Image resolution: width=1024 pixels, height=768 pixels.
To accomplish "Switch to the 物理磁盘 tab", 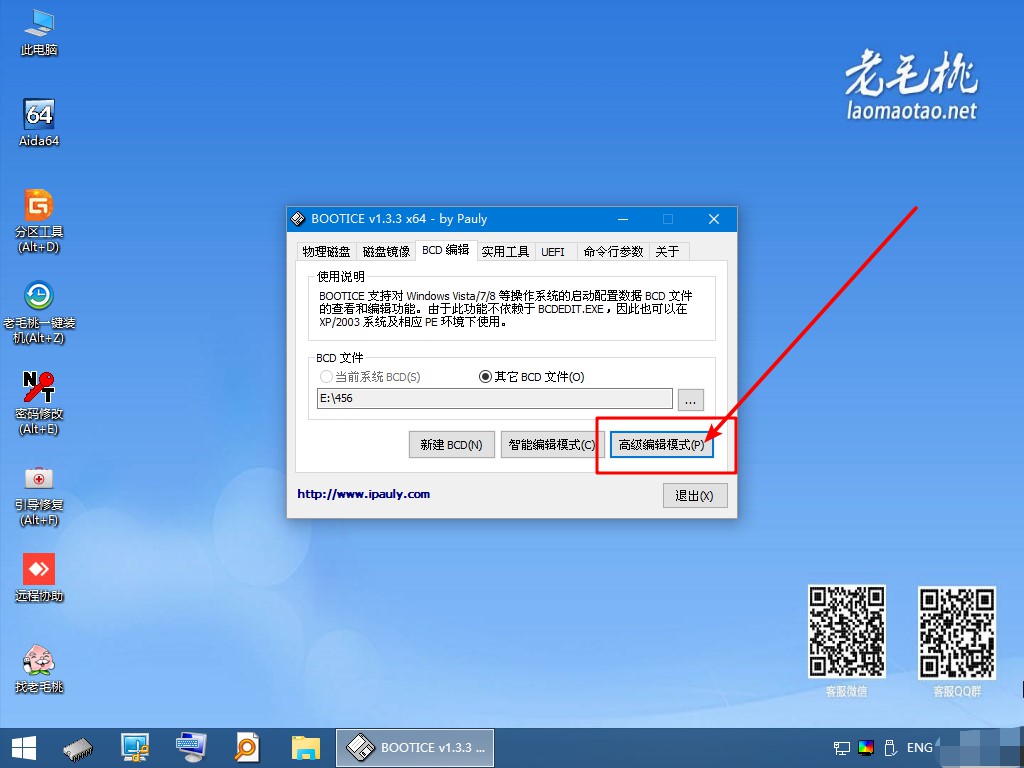I will point(328,251).
